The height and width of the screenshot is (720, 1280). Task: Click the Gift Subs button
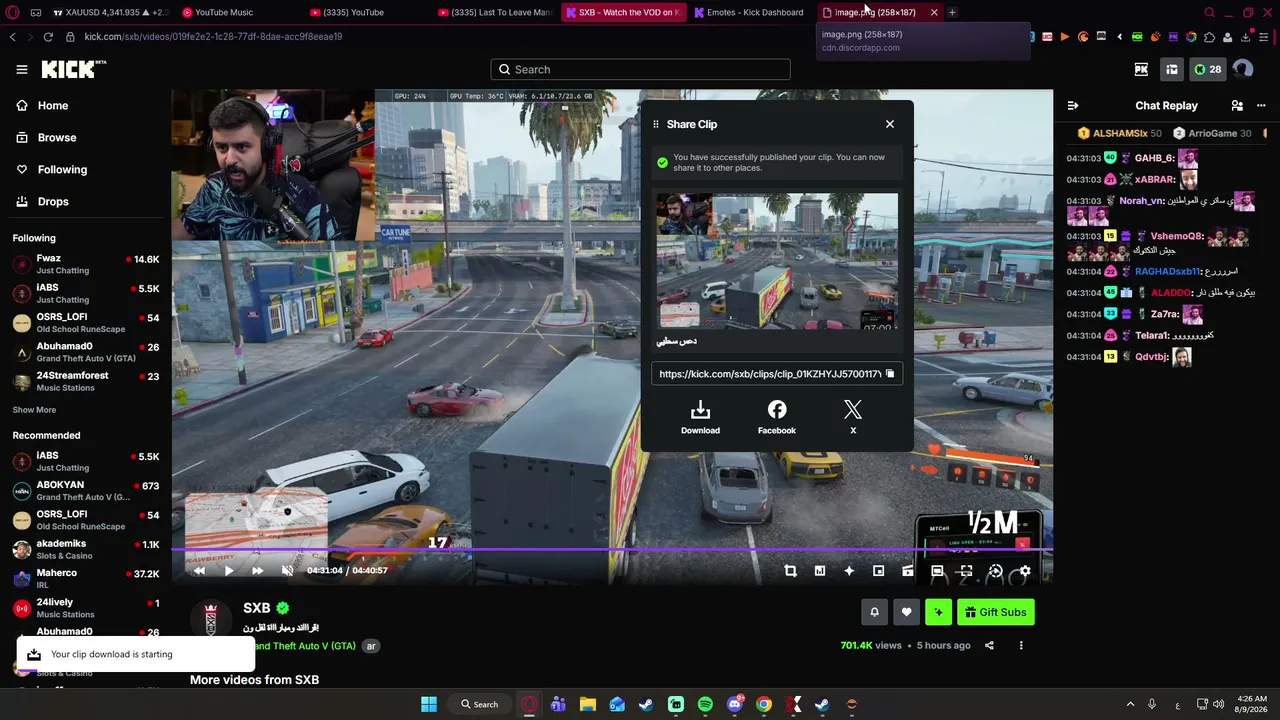pyautogui.click(x=996, y=612)
